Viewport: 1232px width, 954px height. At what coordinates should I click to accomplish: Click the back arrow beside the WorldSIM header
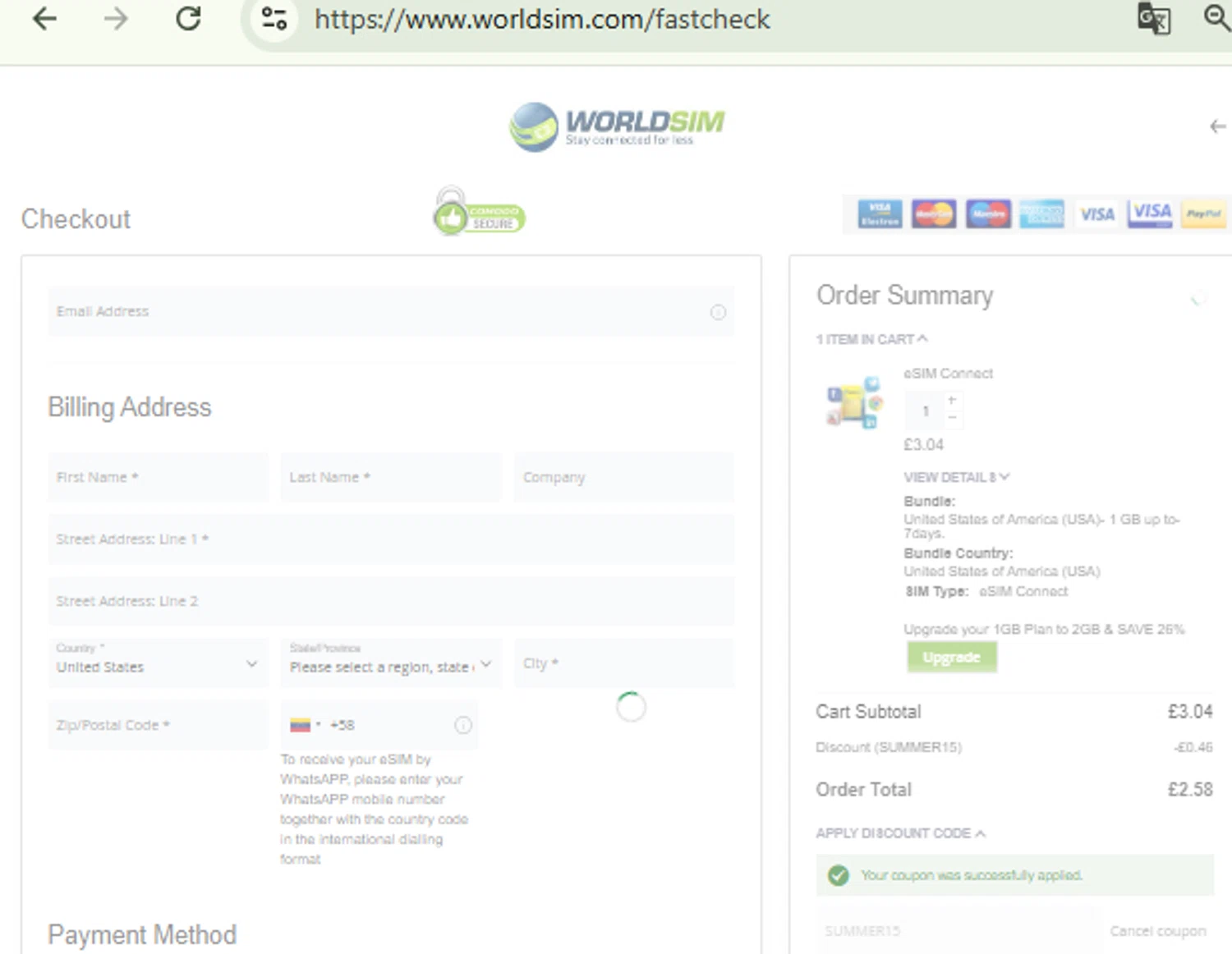pyautogui.click(x=1217, y=126)
